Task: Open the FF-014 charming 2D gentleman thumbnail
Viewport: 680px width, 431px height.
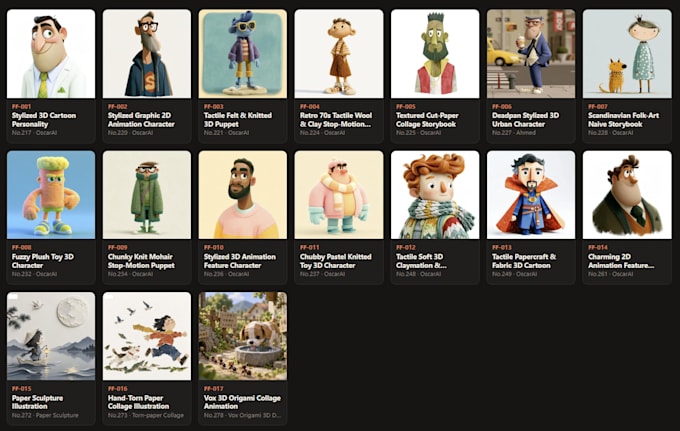Action: [x=627, y=195]
